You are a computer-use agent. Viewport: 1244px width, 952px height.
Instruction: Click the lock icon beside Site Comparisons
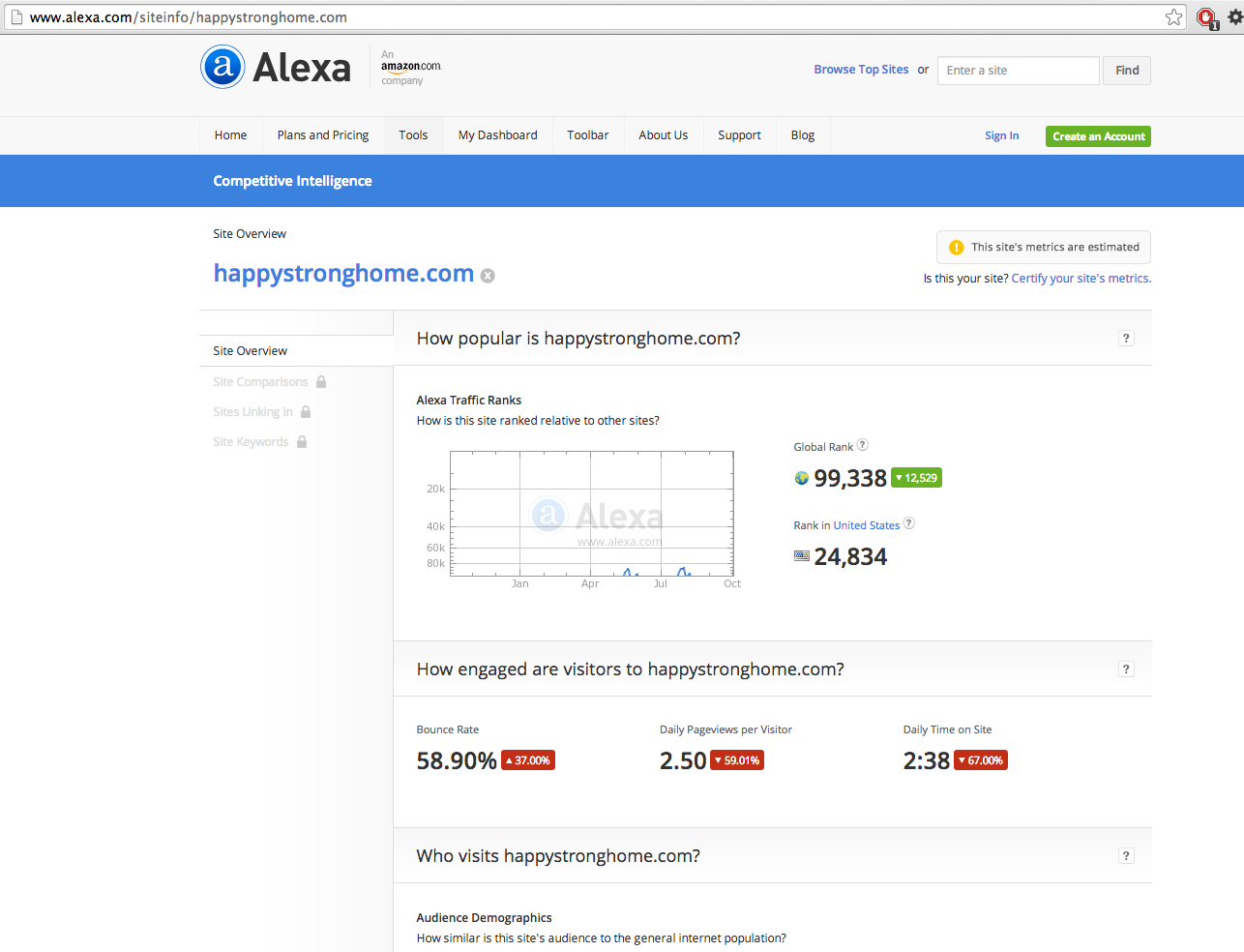point(321,381)
